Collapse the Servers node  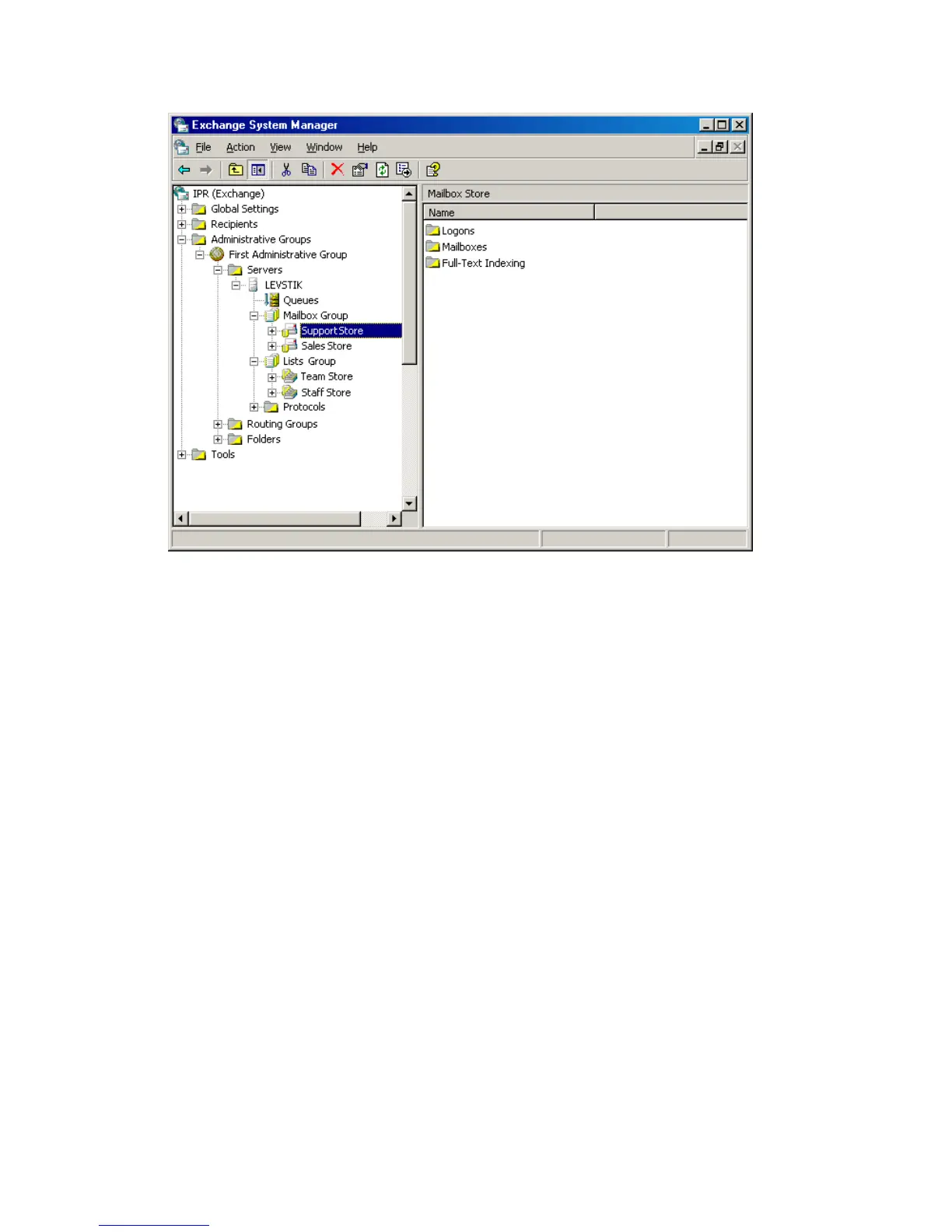pyautogui.click(x=218, y=271)
